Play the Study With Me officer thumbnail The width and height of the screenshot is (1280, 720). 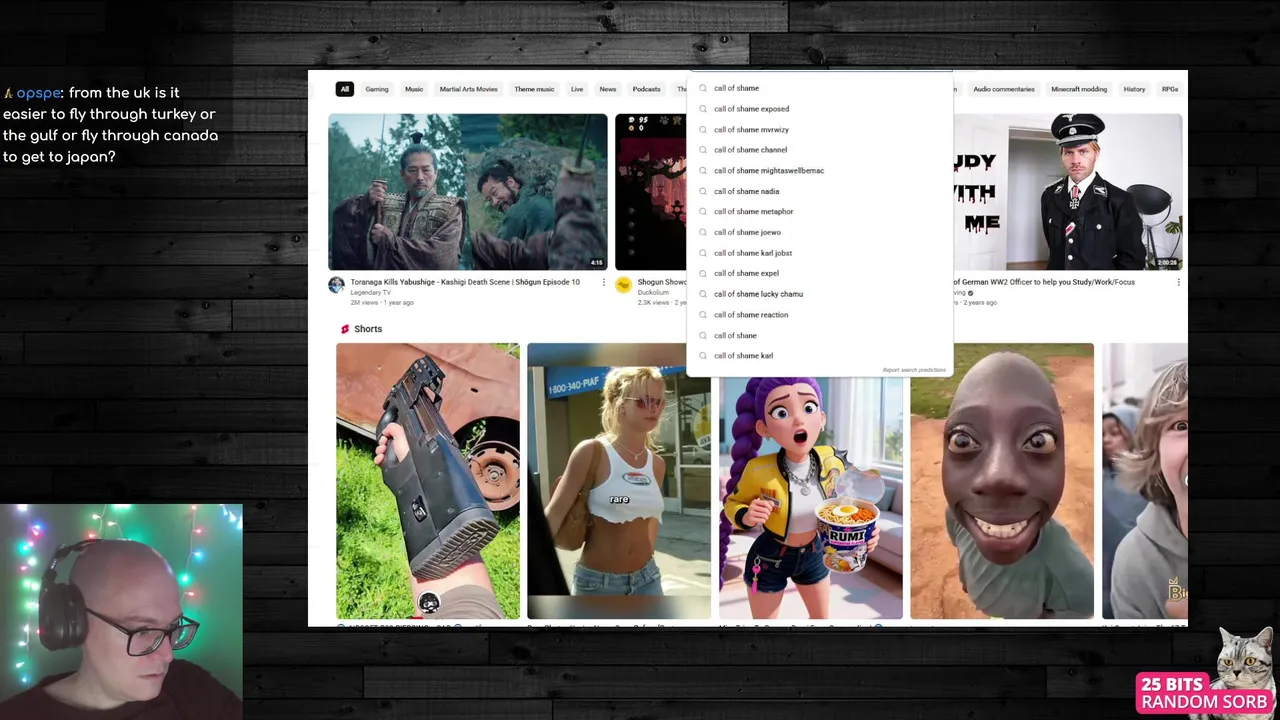coord(1068,192)
